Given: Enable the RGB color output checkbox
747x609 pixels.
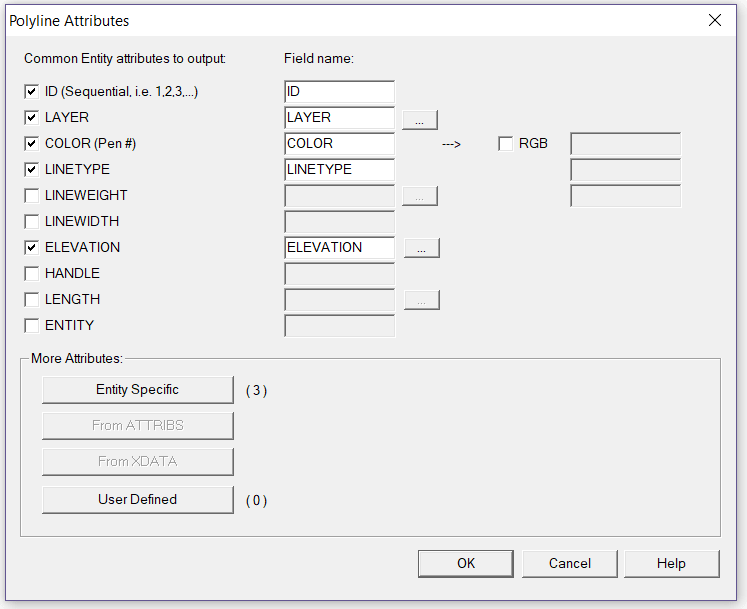Looking at the screenshot, I should [505, 143].
